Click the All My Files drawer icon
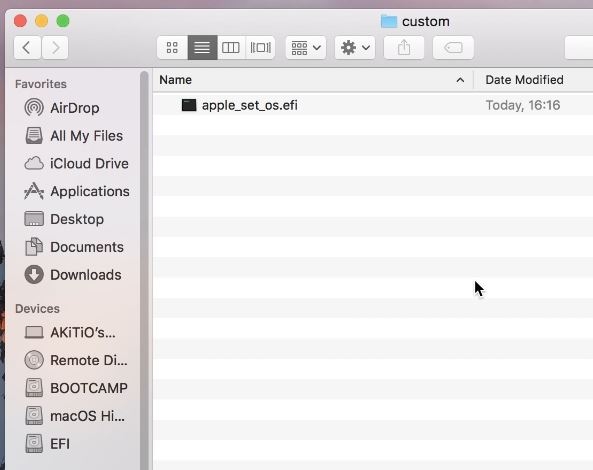 34,135
